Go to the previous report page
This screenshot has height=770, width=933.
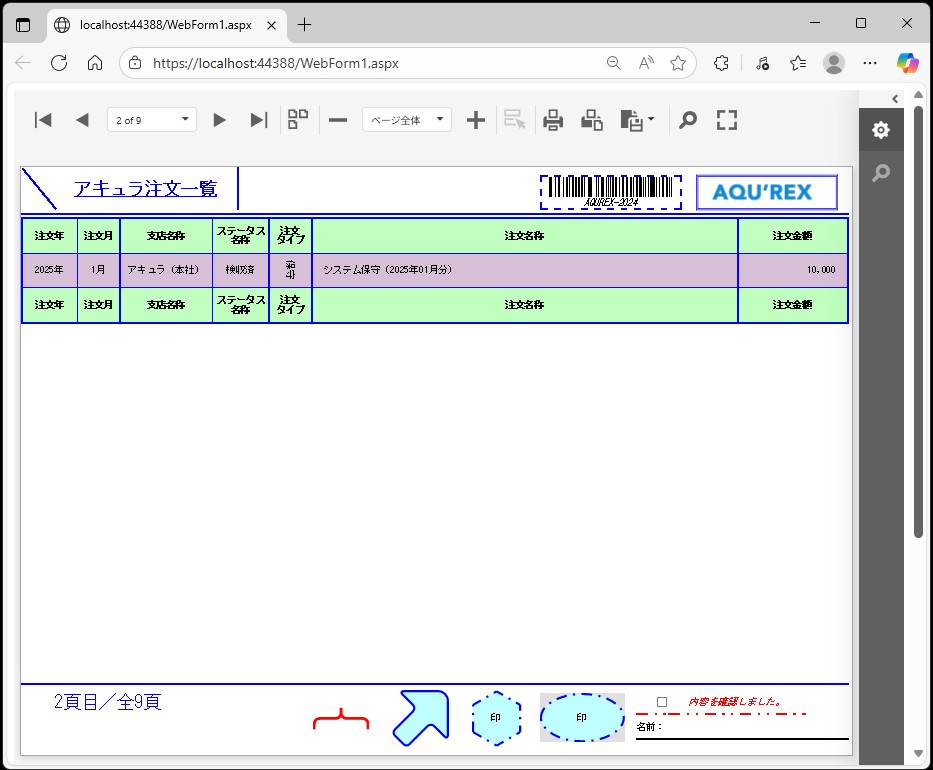(x=82, y=120)
